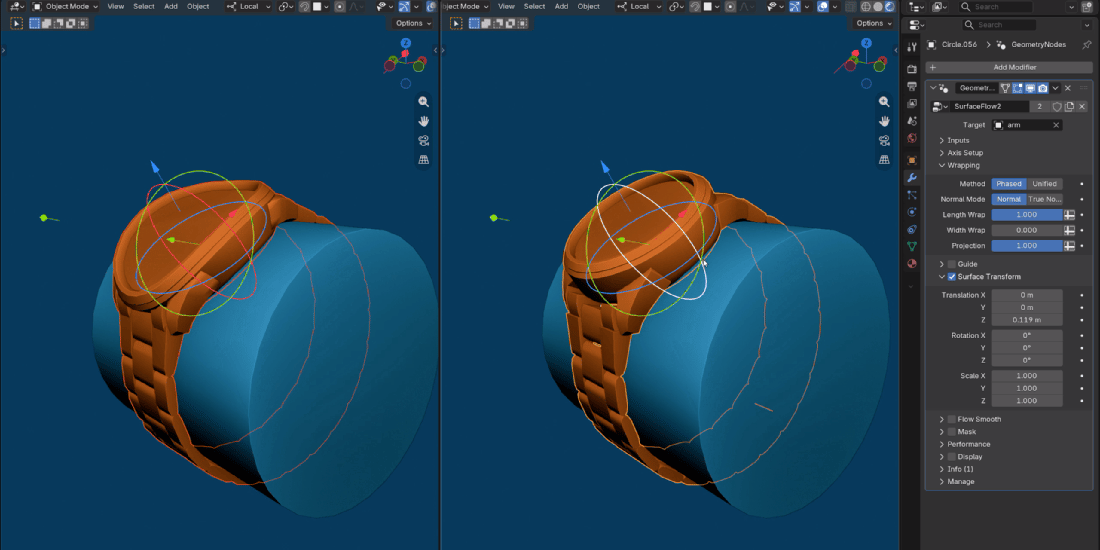Select True Normal mode option
This screenshot has width=1100, height=550.
point(1045,199)
